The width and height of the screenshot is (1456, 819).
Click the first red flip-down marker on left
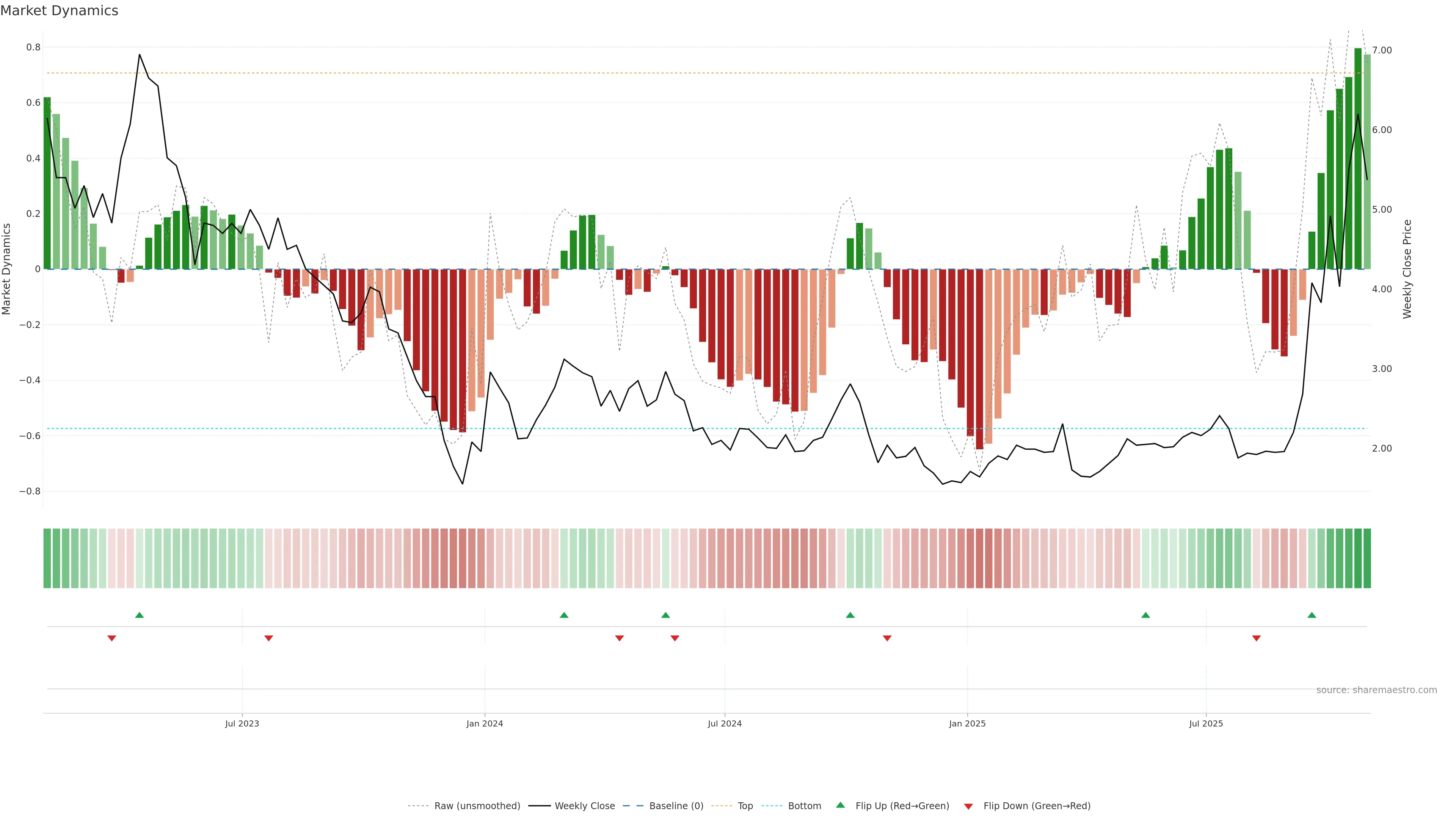(x=112, y=638)
